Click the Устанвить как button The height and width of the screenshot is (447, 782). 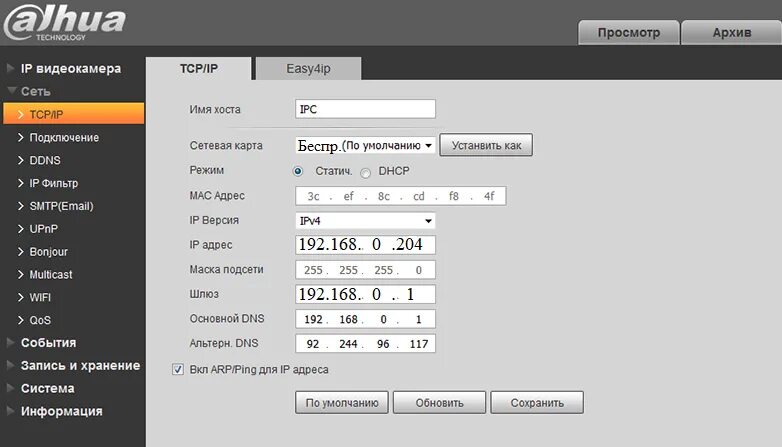coord(486,145)
